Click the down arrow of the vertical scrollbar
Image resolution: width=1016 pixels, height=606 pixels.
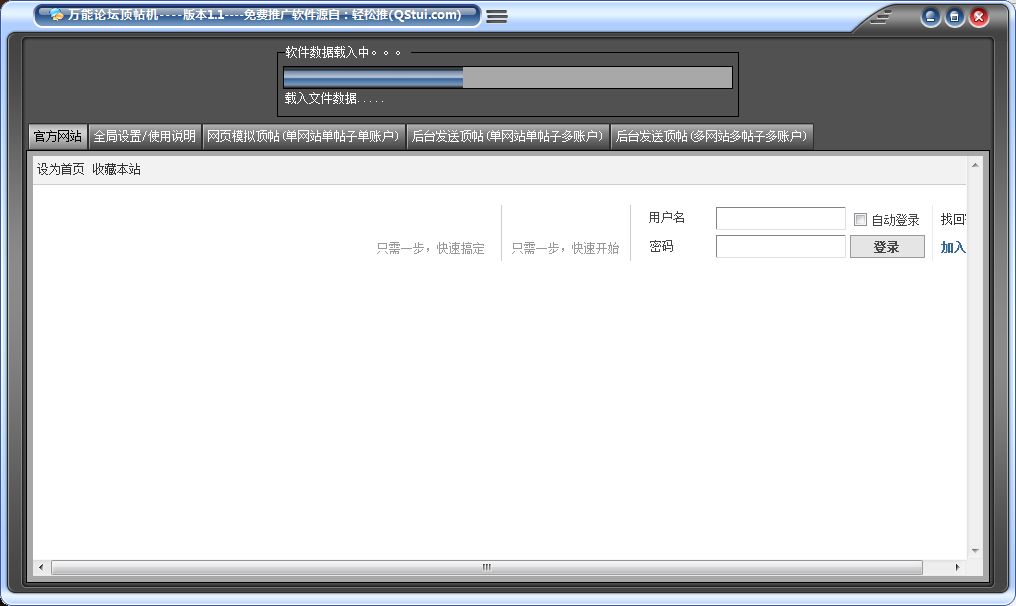(x=974, y=549)
